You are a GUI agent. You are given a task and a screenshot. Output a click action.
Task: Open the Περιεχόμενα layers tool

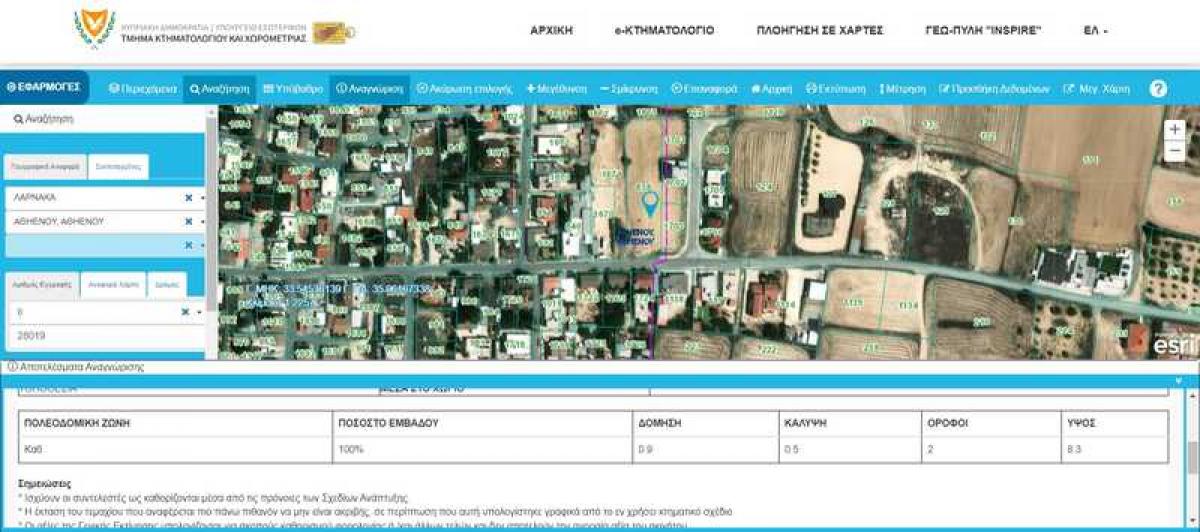tap(142, 89)
